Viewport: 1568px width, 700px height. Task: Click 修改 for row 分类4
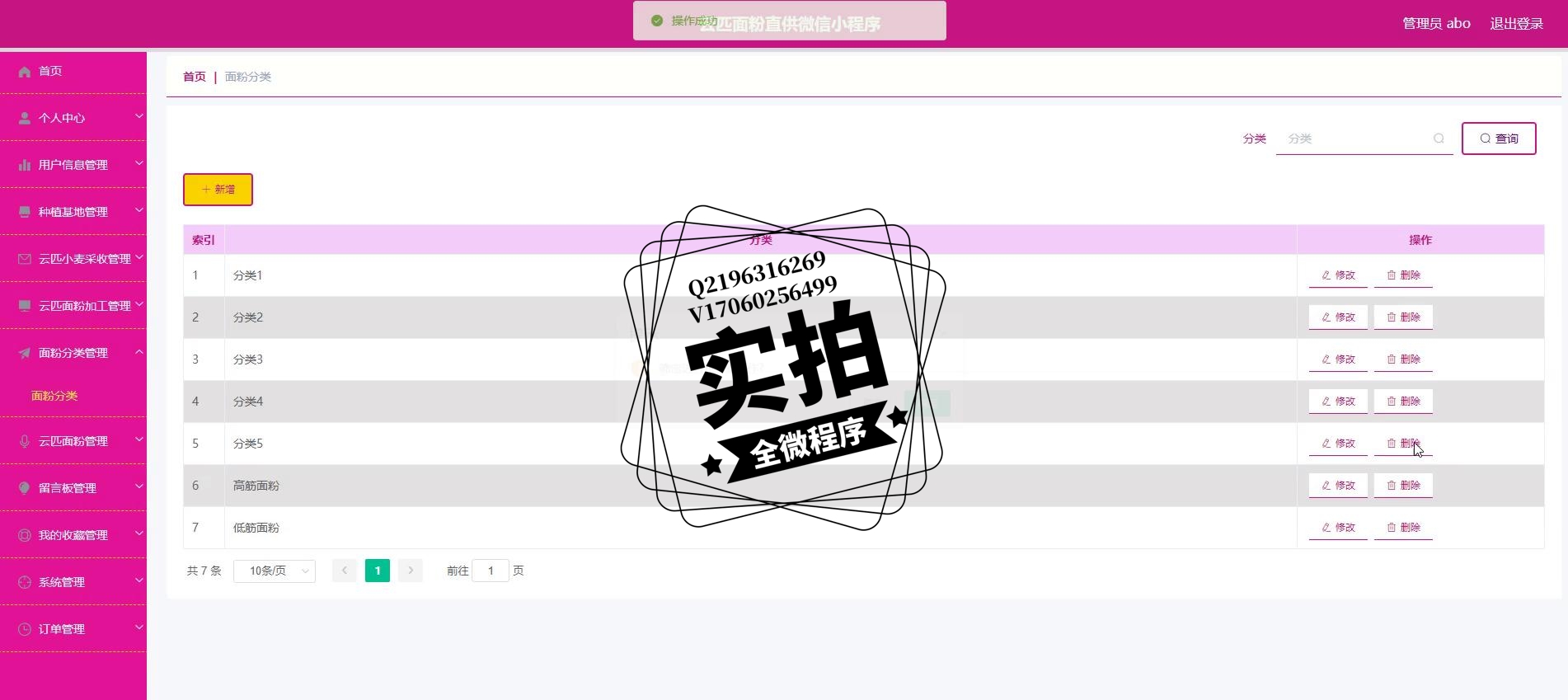tap(1338, 402)
